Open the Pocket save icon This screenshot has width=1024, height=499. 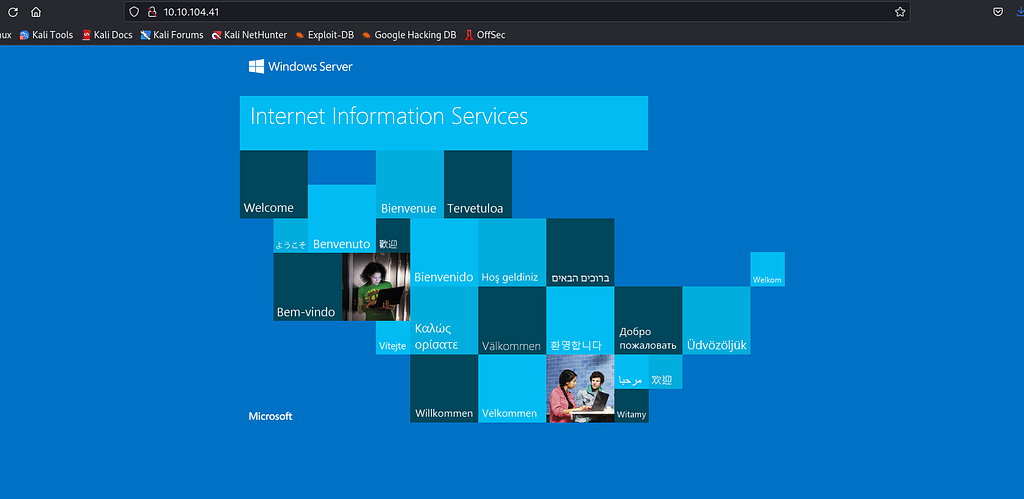pyautogui.click(x=998, y=12)
